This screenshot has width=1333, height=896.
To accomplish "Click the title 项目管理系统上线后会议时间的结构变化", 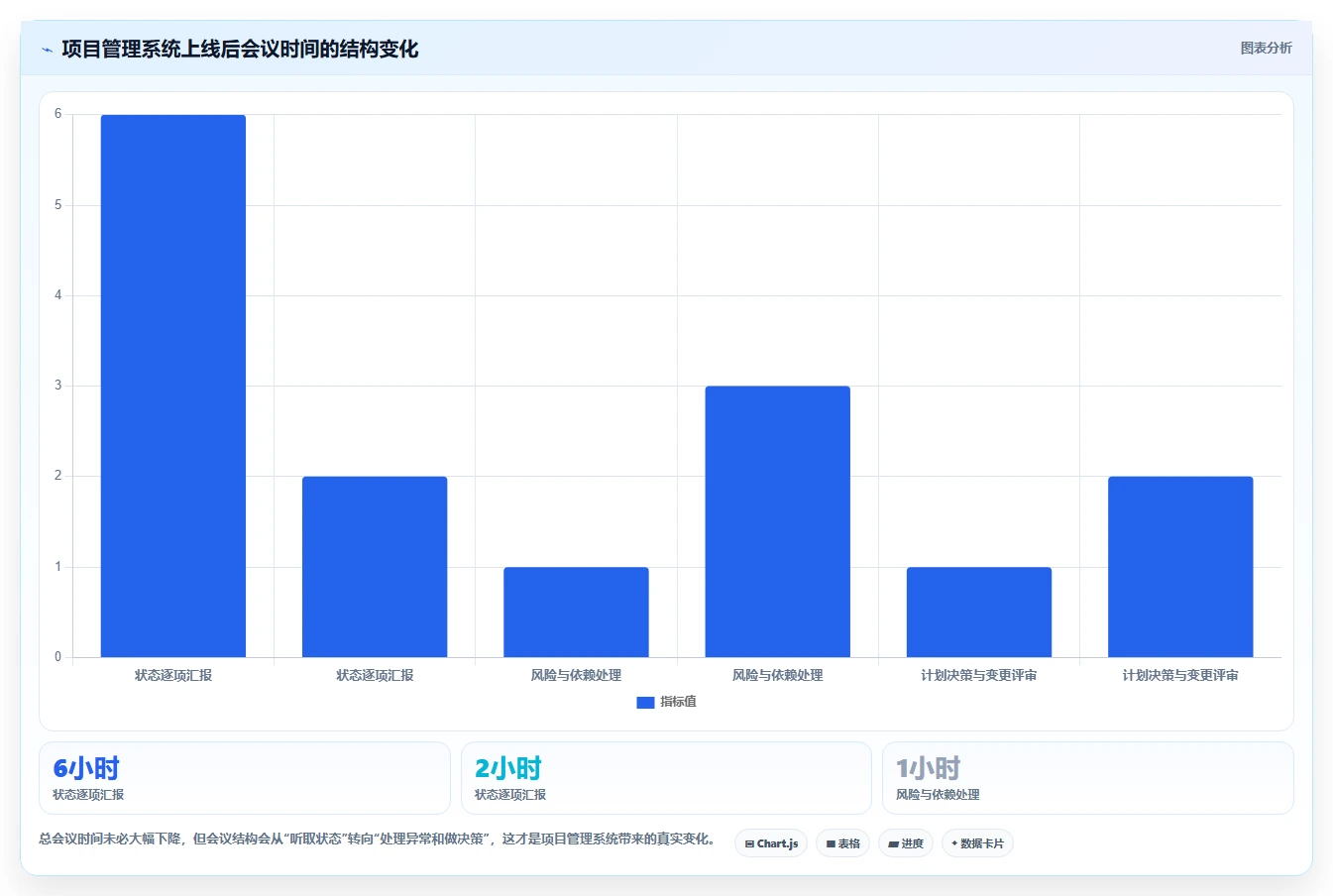I will coord(240,49).
